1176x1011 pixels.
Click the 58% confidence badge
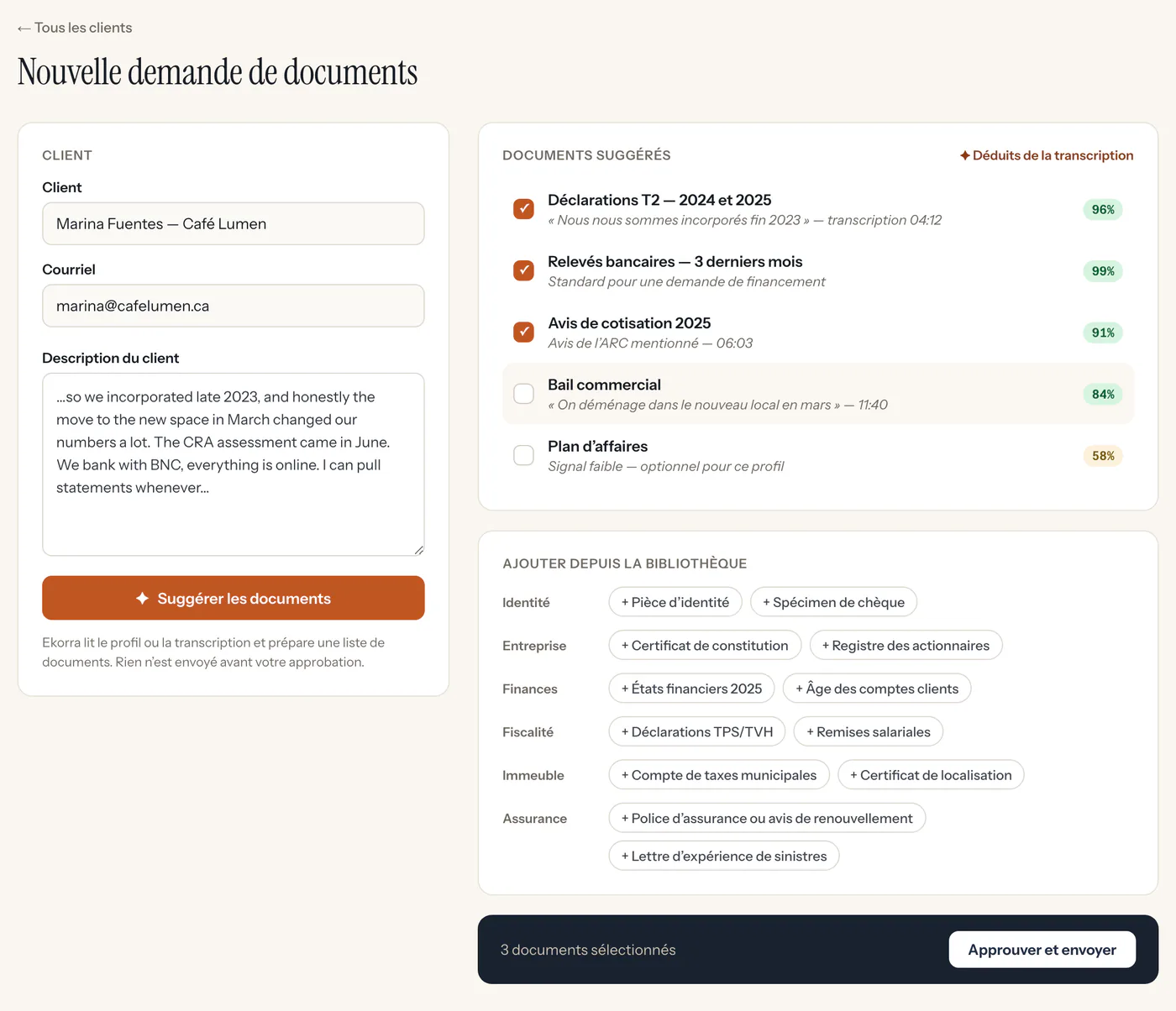pos(1103,455)
